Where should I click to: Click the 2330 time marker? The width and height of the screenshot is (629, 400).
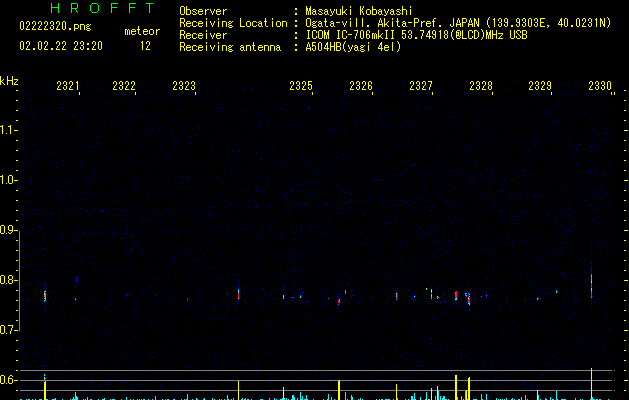point(600,86)
